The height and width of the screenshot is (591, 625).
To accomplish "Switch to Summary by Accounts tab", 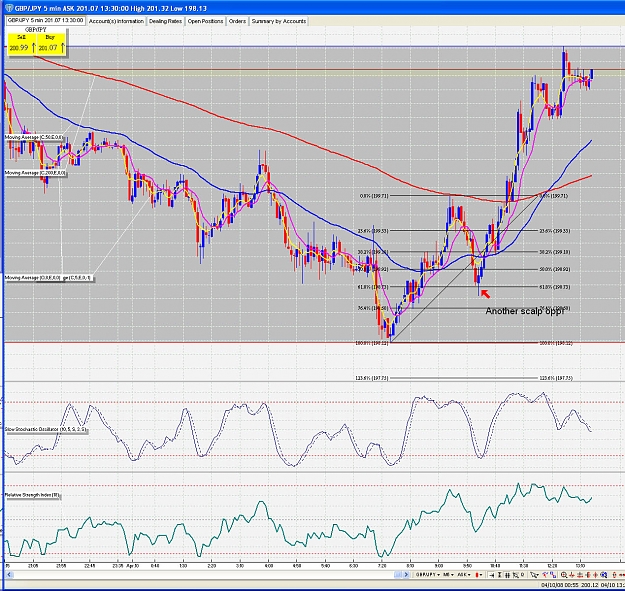I will (279, 21).
